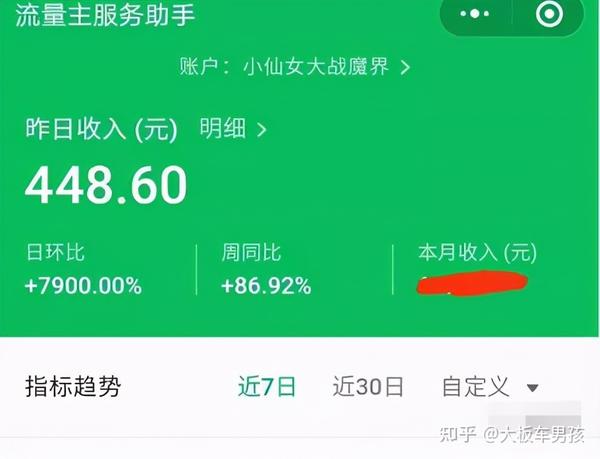Tap 知乎 watermark at bottom right
Viewport: 600px width, 459px height.
458,435
